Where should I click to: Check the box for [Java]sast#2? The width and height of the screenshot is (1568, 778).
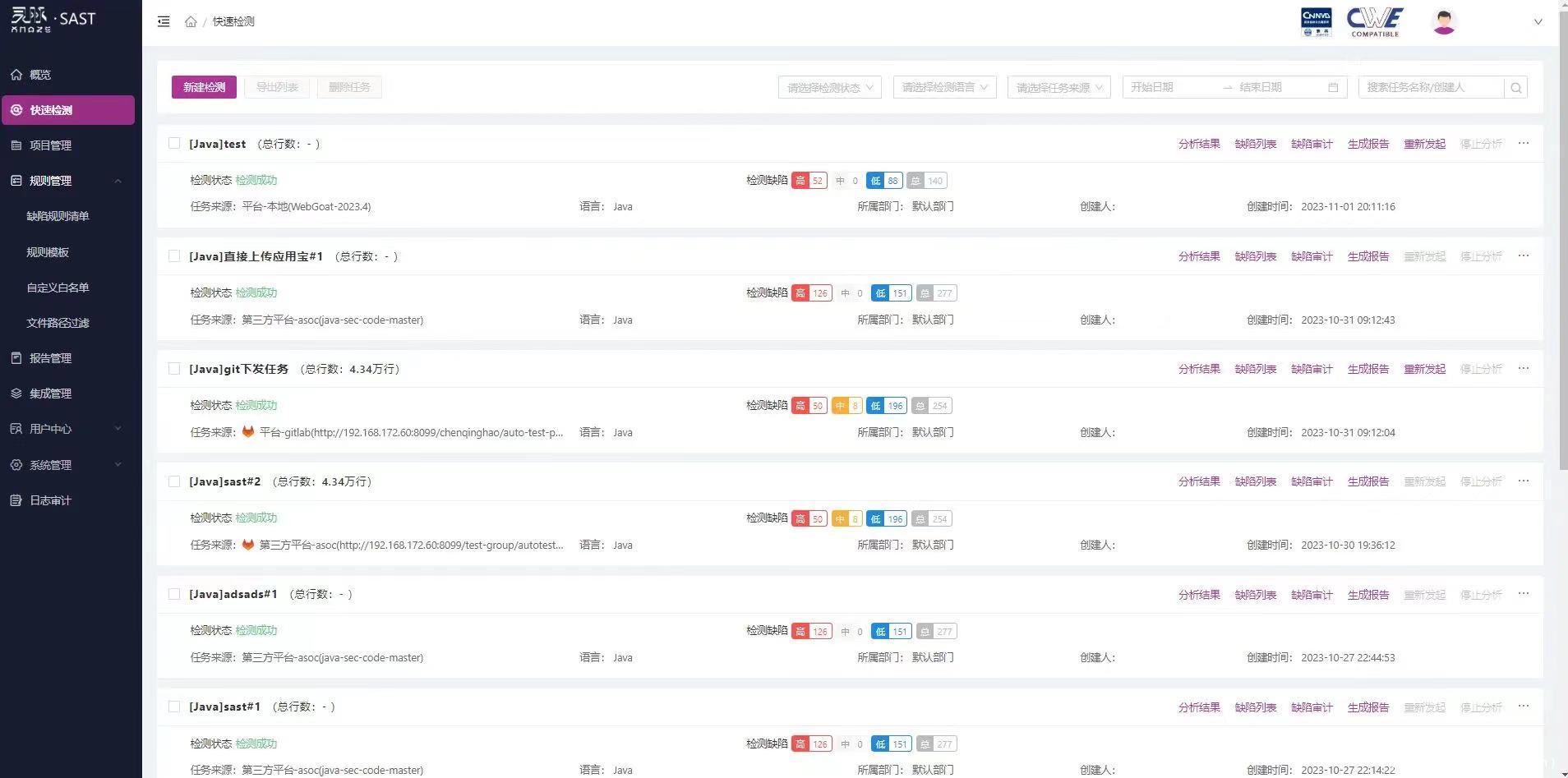[174, 481]
